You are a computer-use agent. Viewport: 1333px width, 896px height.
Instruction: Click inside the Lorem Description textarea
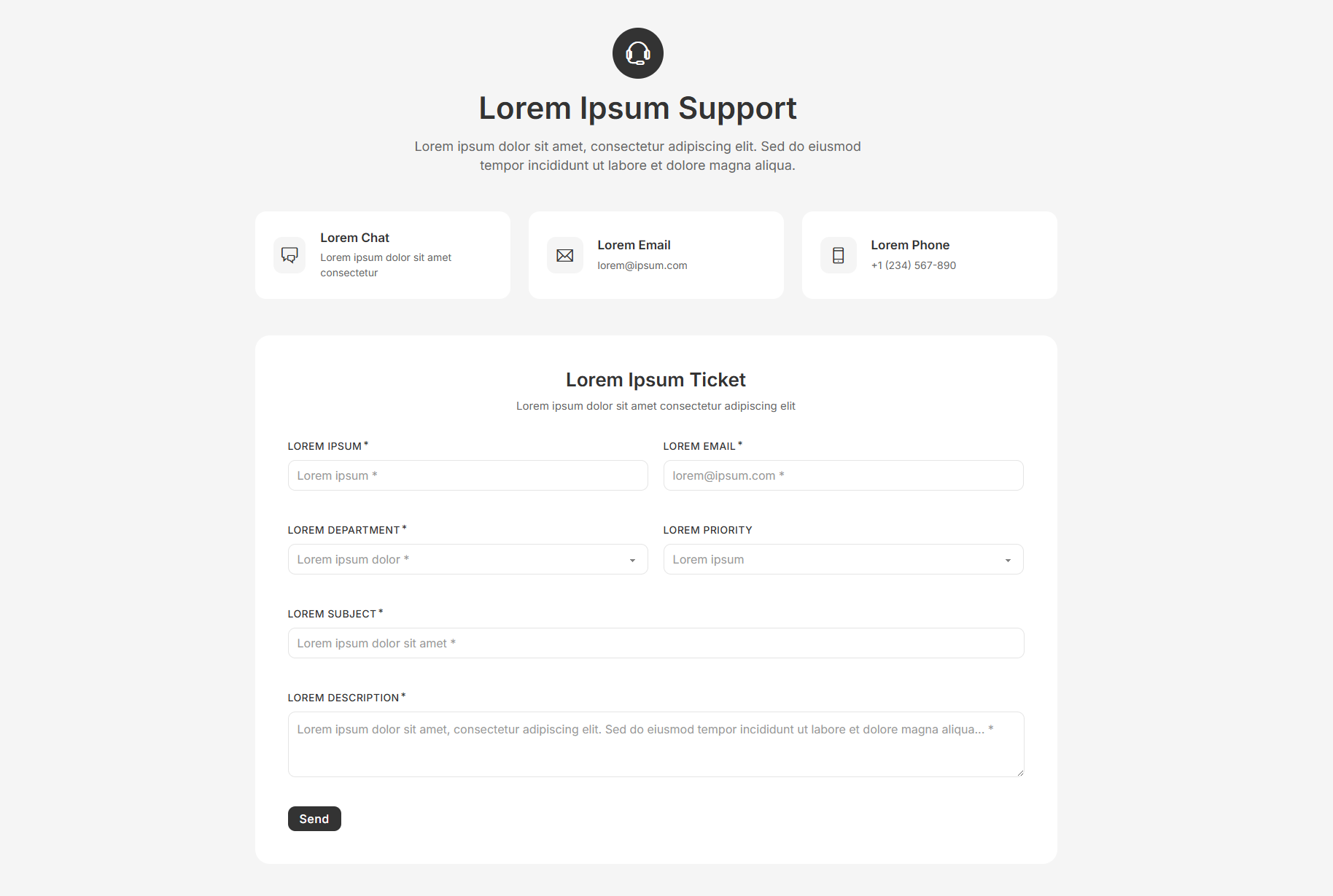coord(656,751)
